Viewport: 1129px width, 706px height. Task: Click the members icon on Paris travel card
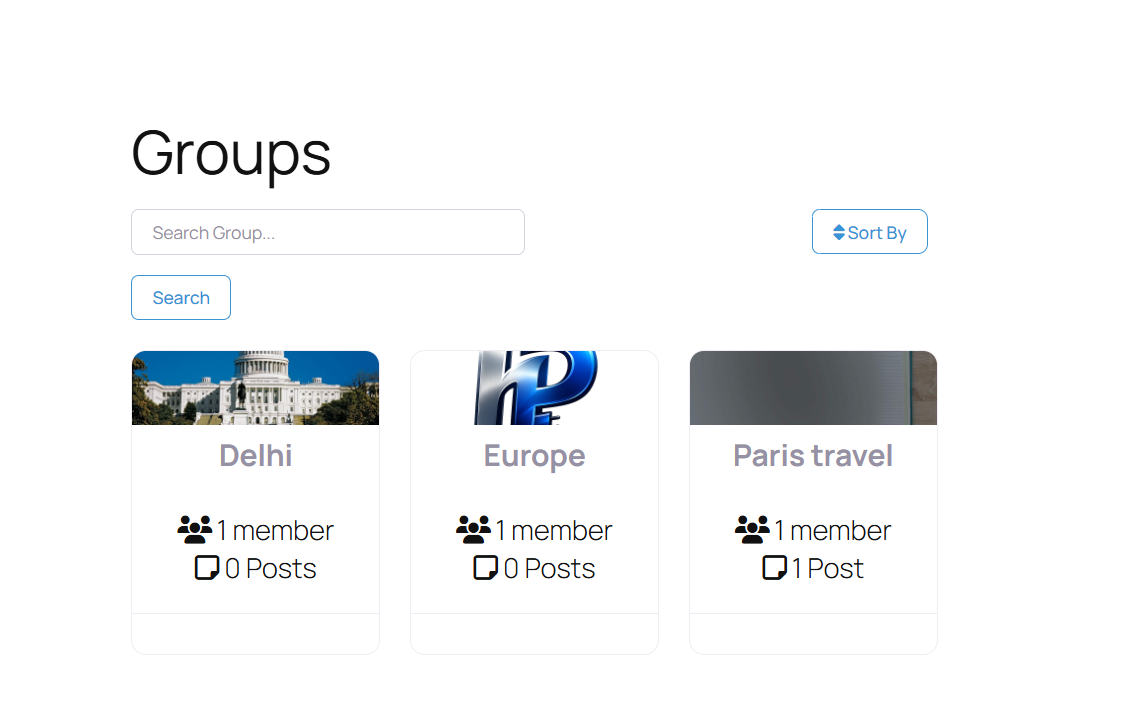pyautogui.click(x=751, y=529)
